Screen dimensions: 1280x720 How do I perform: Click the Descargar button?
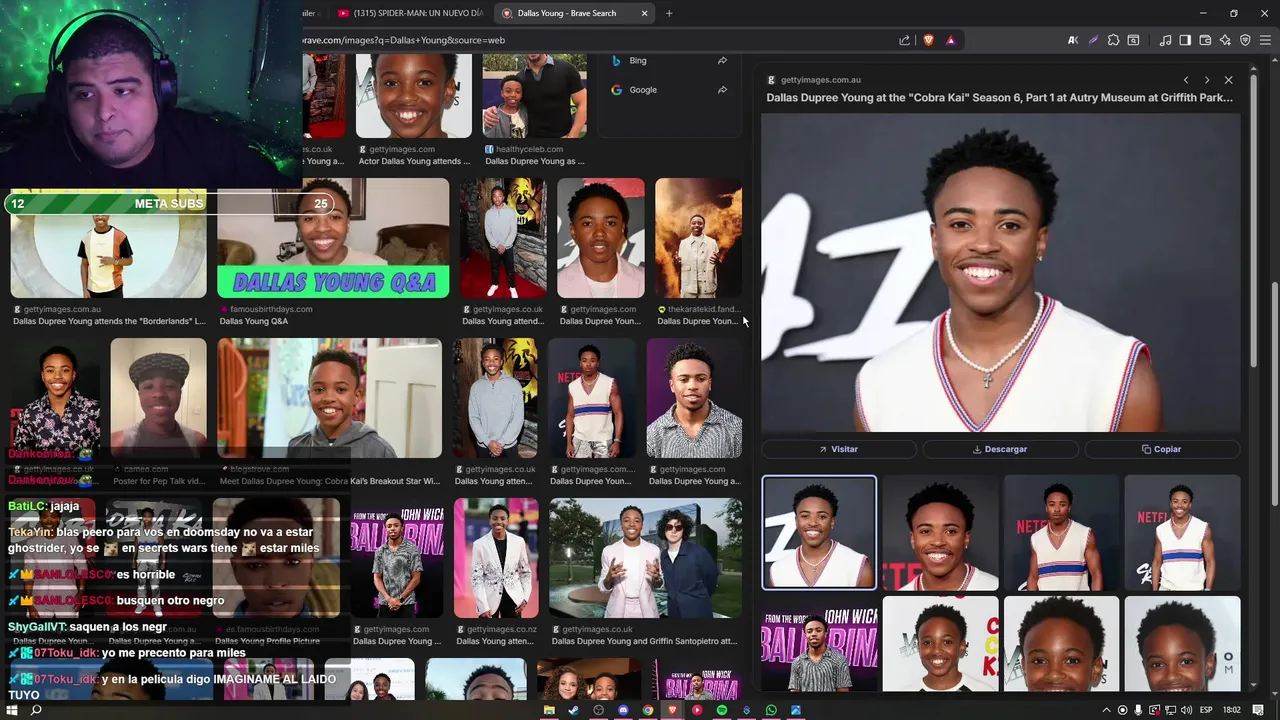pyautogui.click(x=1000, y=449)
